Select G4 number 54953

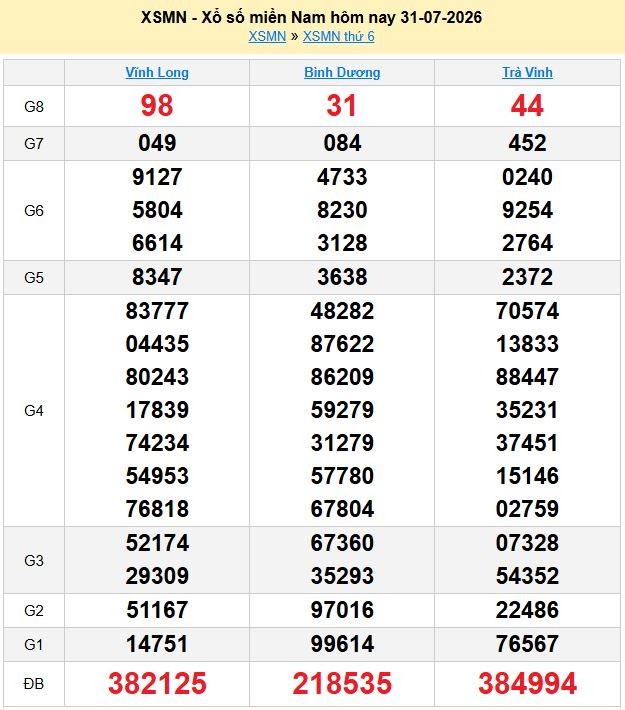click(x=157, y=476)
